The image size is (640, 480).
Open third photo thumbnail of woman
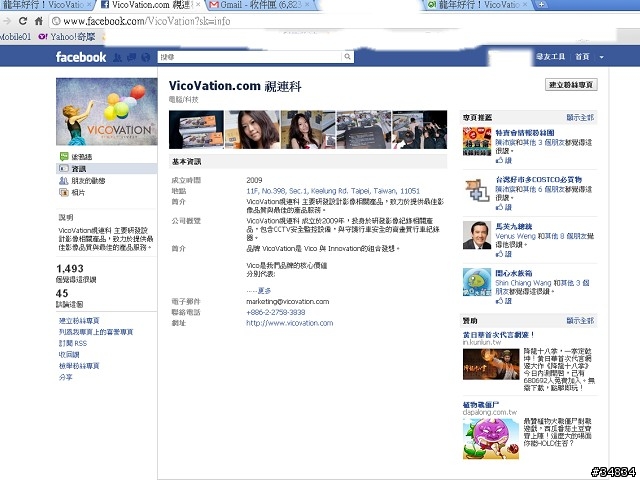click(x=308, y=129)
